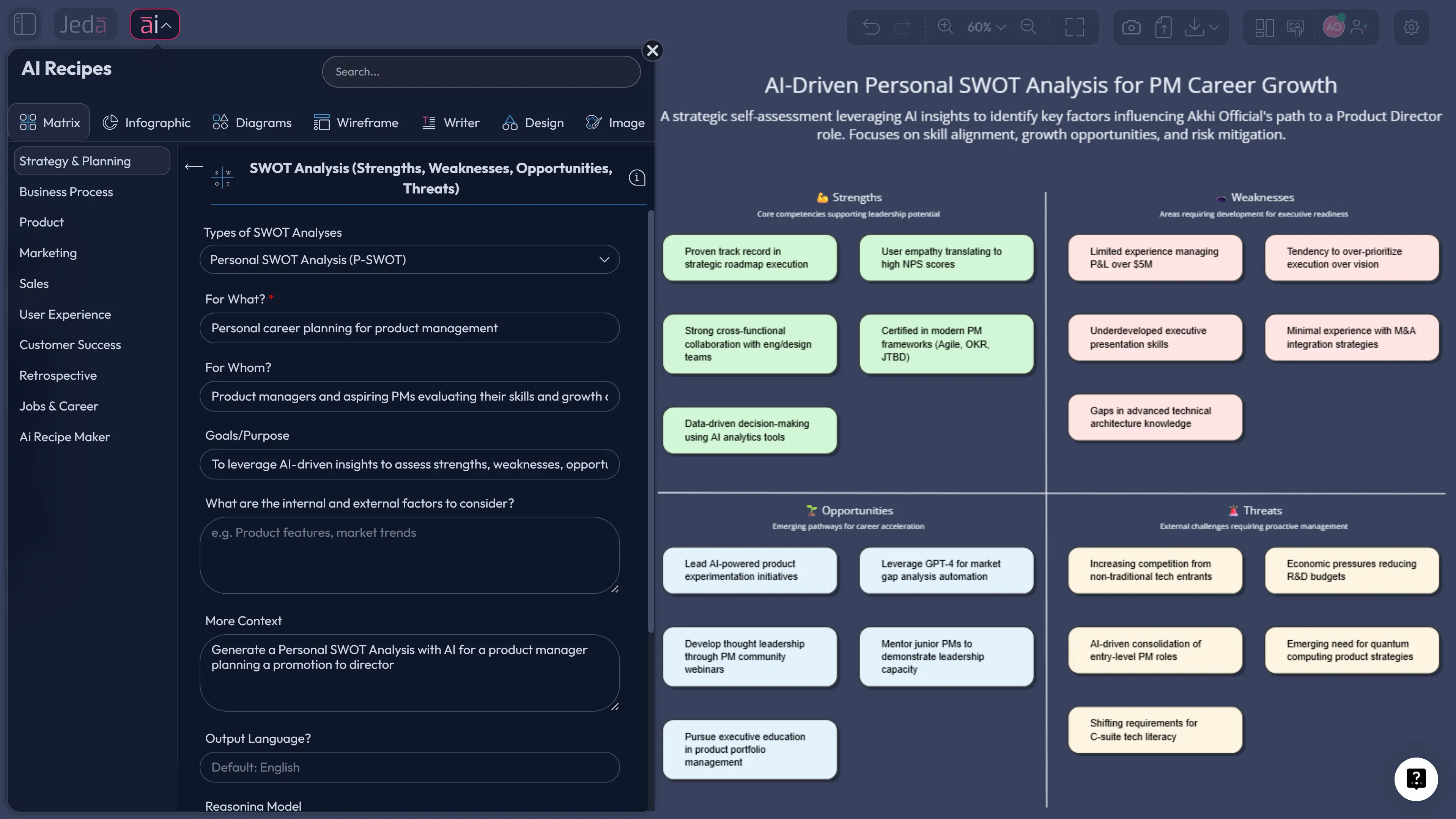The image size is (1456, 819).
Task: Click the zoom in magnifier icon
Action: pyautogui.click(x=945, y=27)
